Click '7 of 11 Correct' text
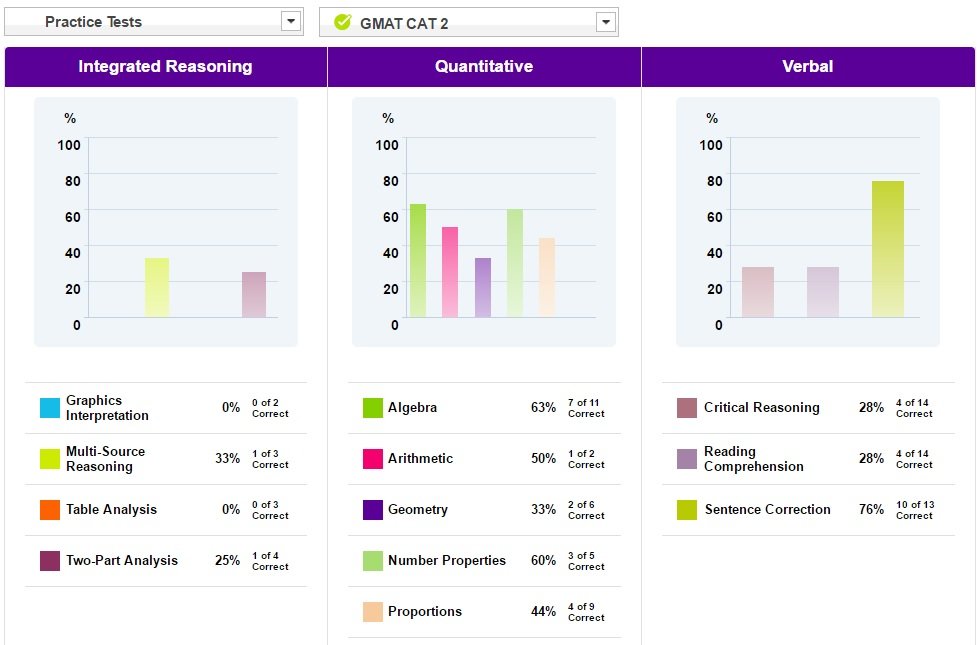Image resolution: width=977 pixels, height=645 pixels. coord(586,408)
